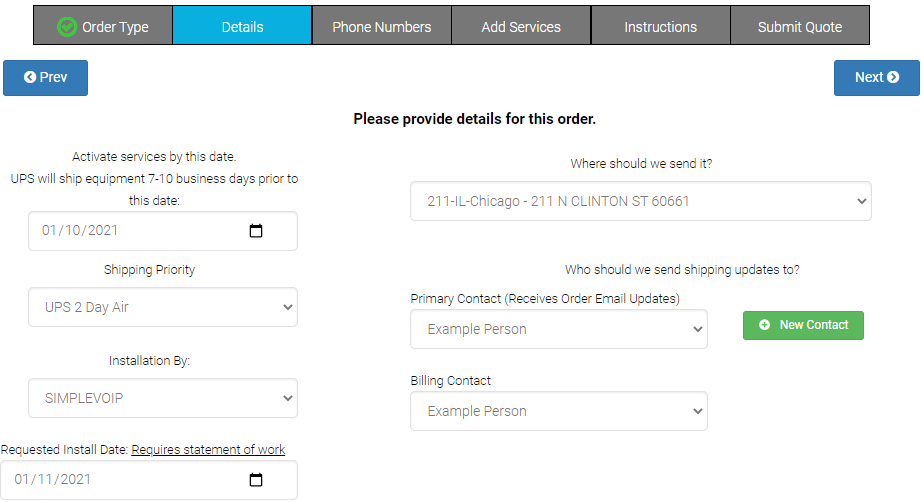
Task: Click the Shipping Priority label
Action: point(149,269)
